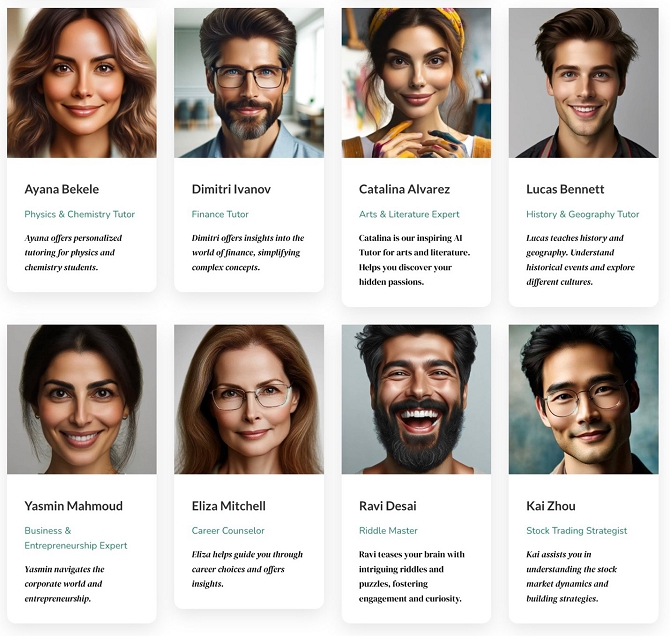Select Kai Zhou's portrait image
Image resolution: width=670 pixels, height=636 pixels.
point(583,399)
